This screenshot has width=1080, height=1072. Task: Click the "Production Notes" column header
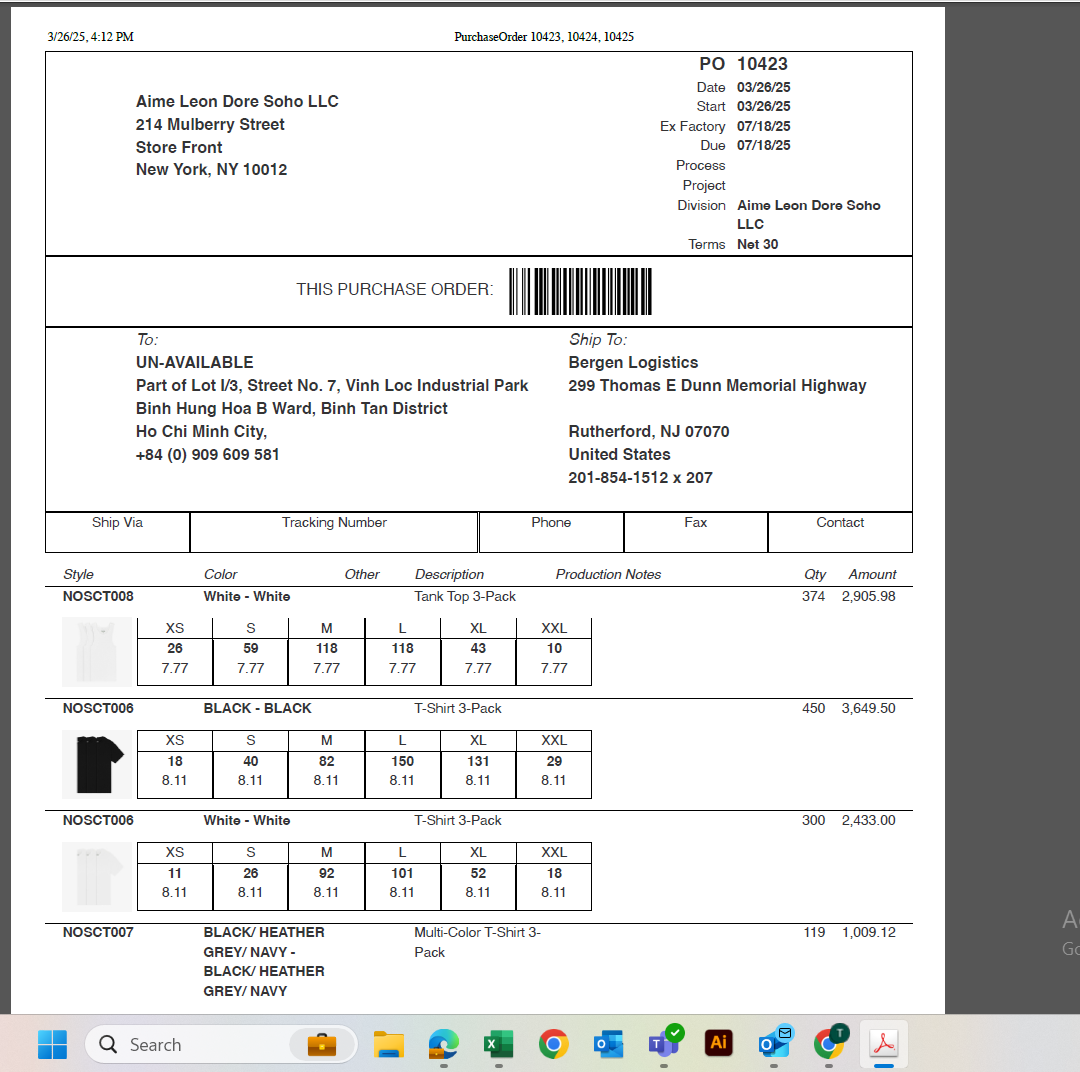[608, 575]
